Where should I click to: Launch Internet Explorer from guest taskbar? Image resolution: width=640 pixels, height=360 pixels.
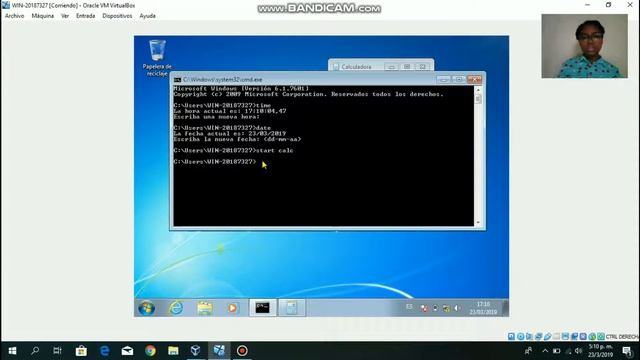(176, 308)
